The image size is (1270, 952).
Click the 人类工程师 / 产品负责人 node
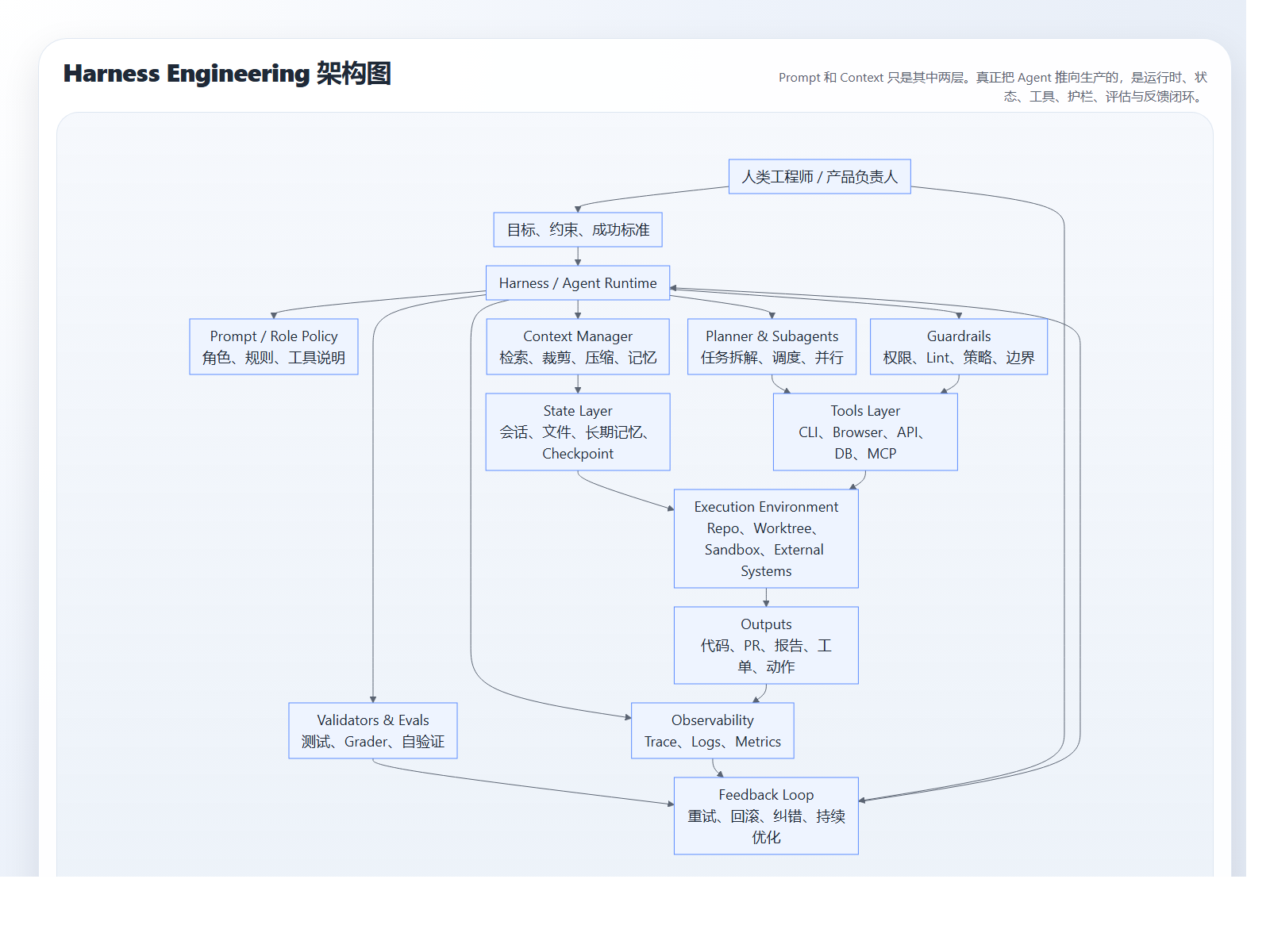coord(819,176)
